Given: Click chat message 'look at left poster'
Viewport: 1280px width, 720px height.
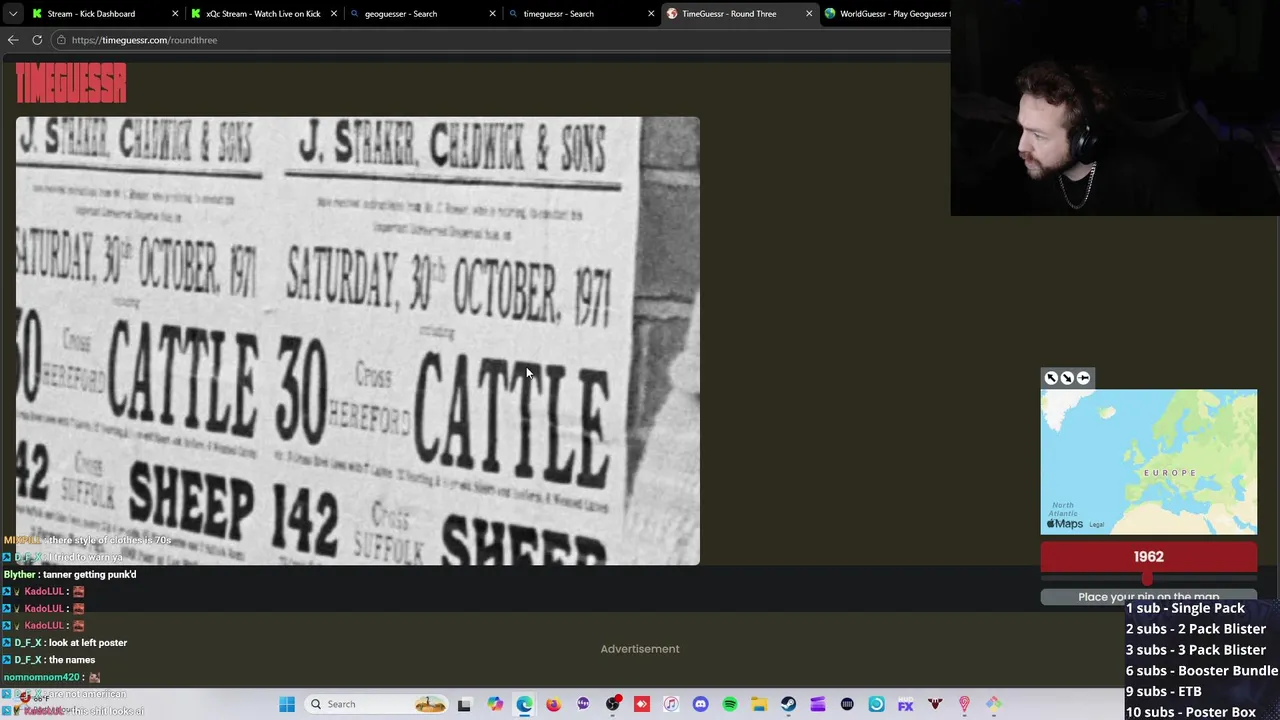Looking at the screenshot, I should (88, 643).
